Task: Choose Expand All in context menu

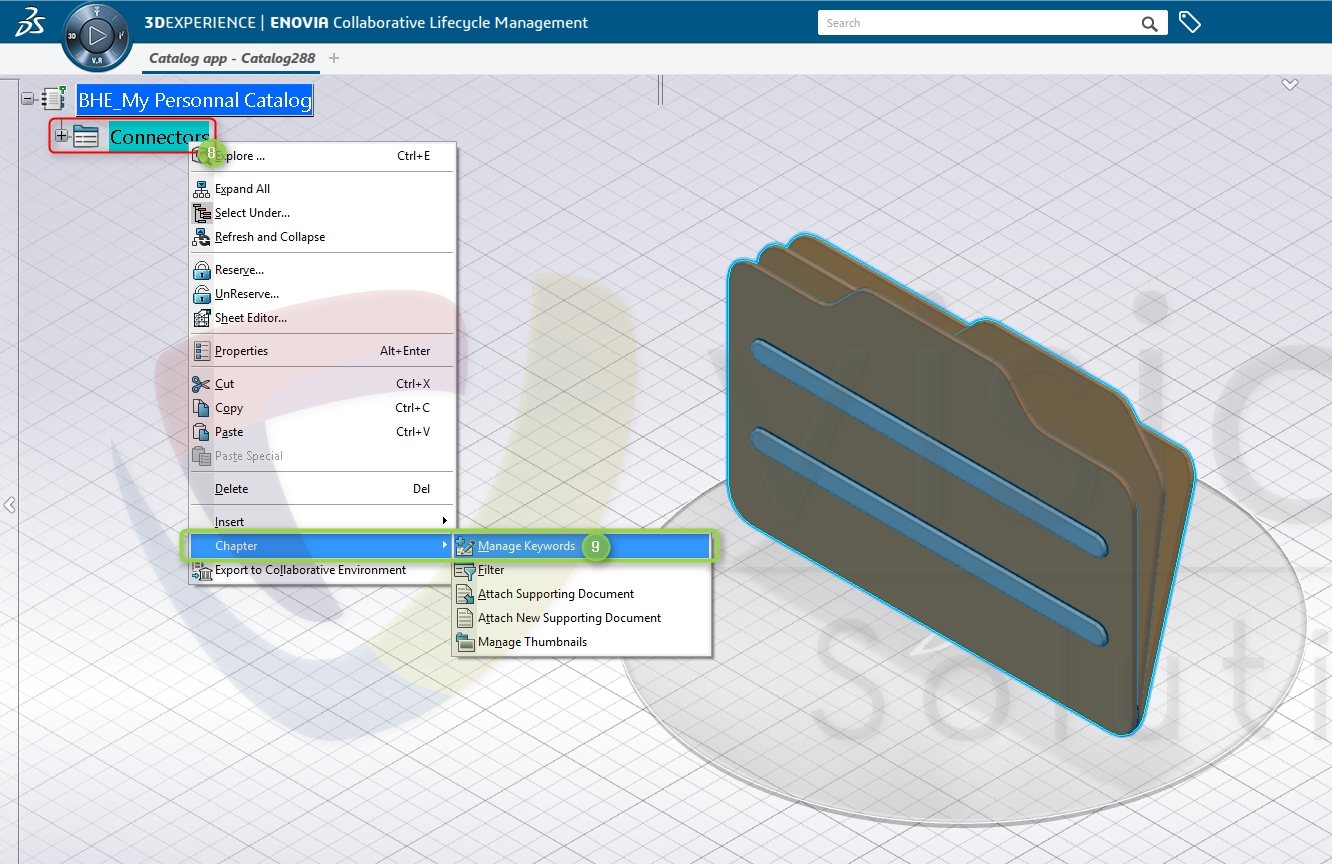Action: point(322,189)
